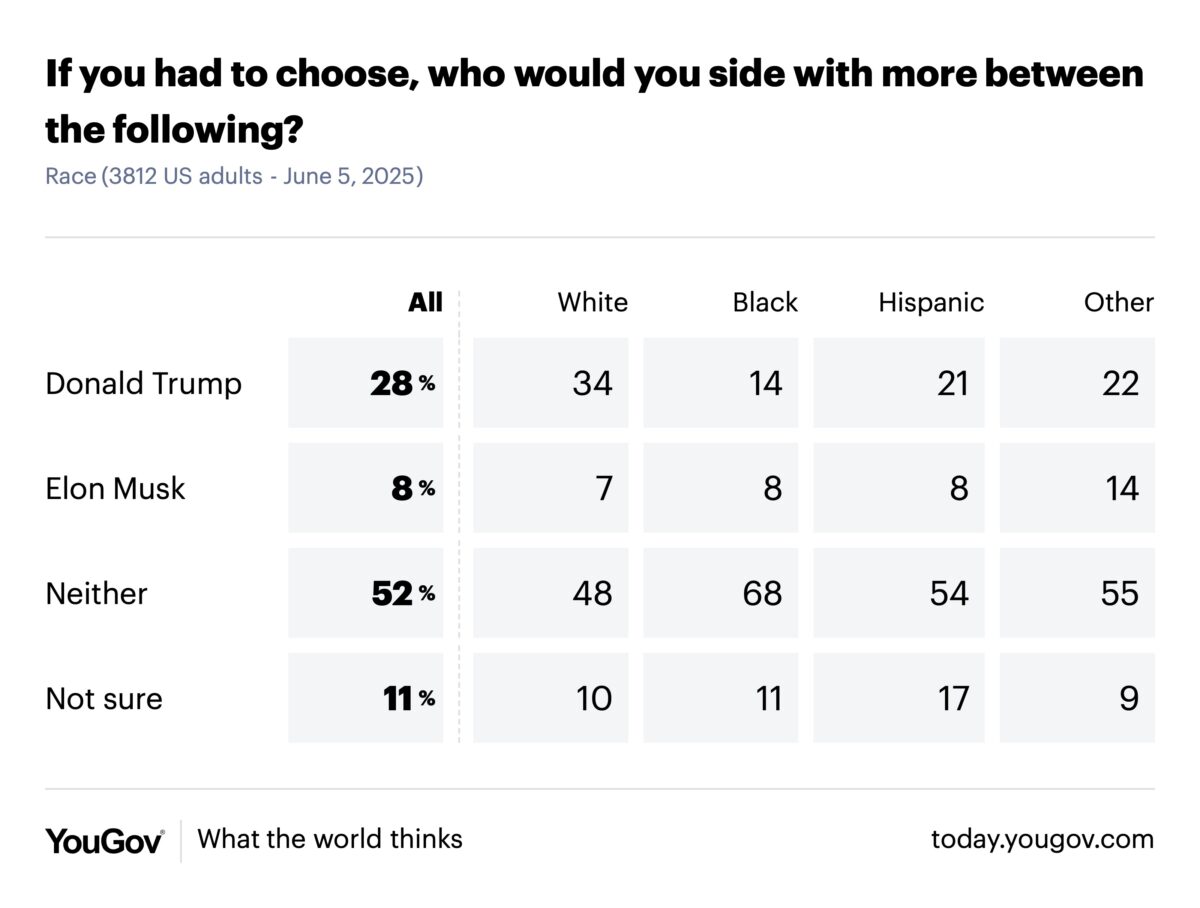Click the "What the world thinks" tagline

pos(330,839)
